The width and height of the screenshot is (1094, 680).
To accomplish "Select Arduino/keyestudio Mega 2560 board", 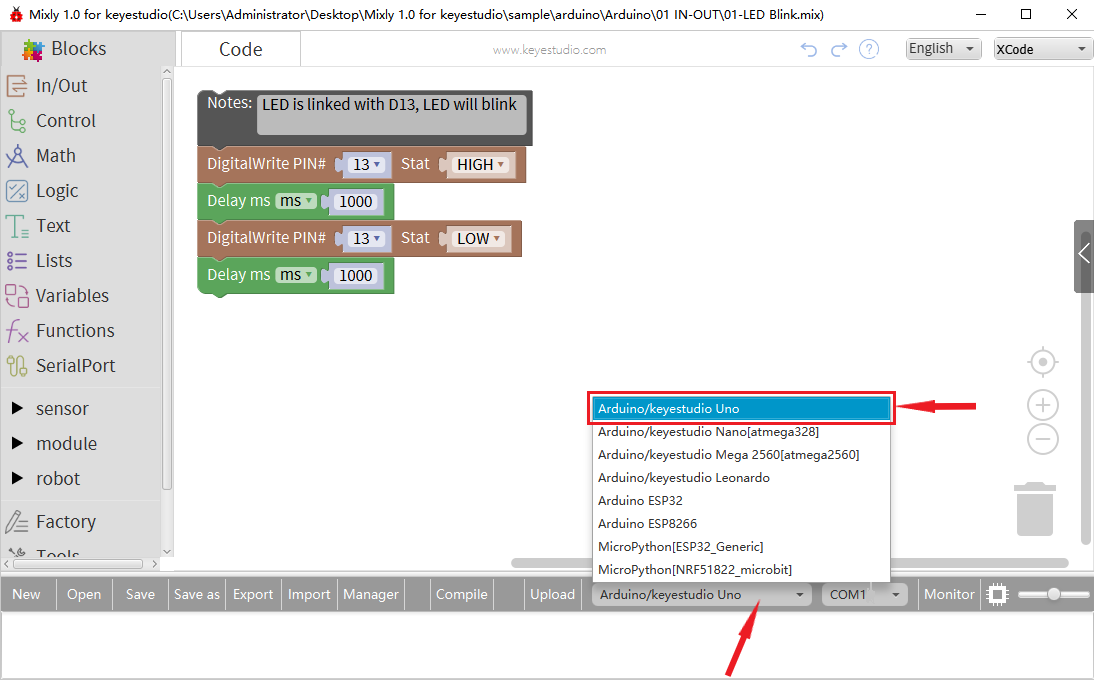I will point(741,455).
